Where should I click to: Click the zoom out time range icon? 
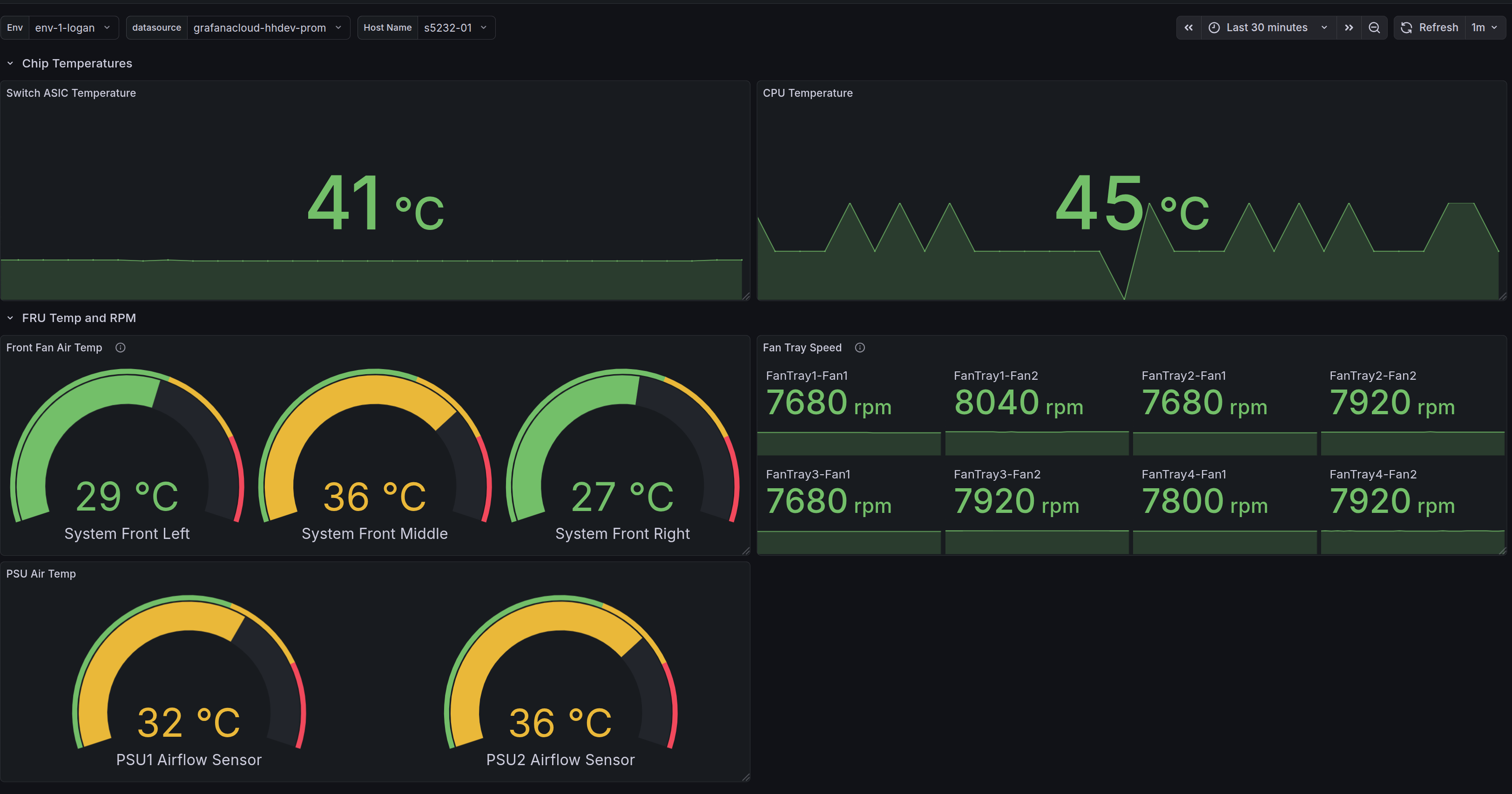[1374, 27]
